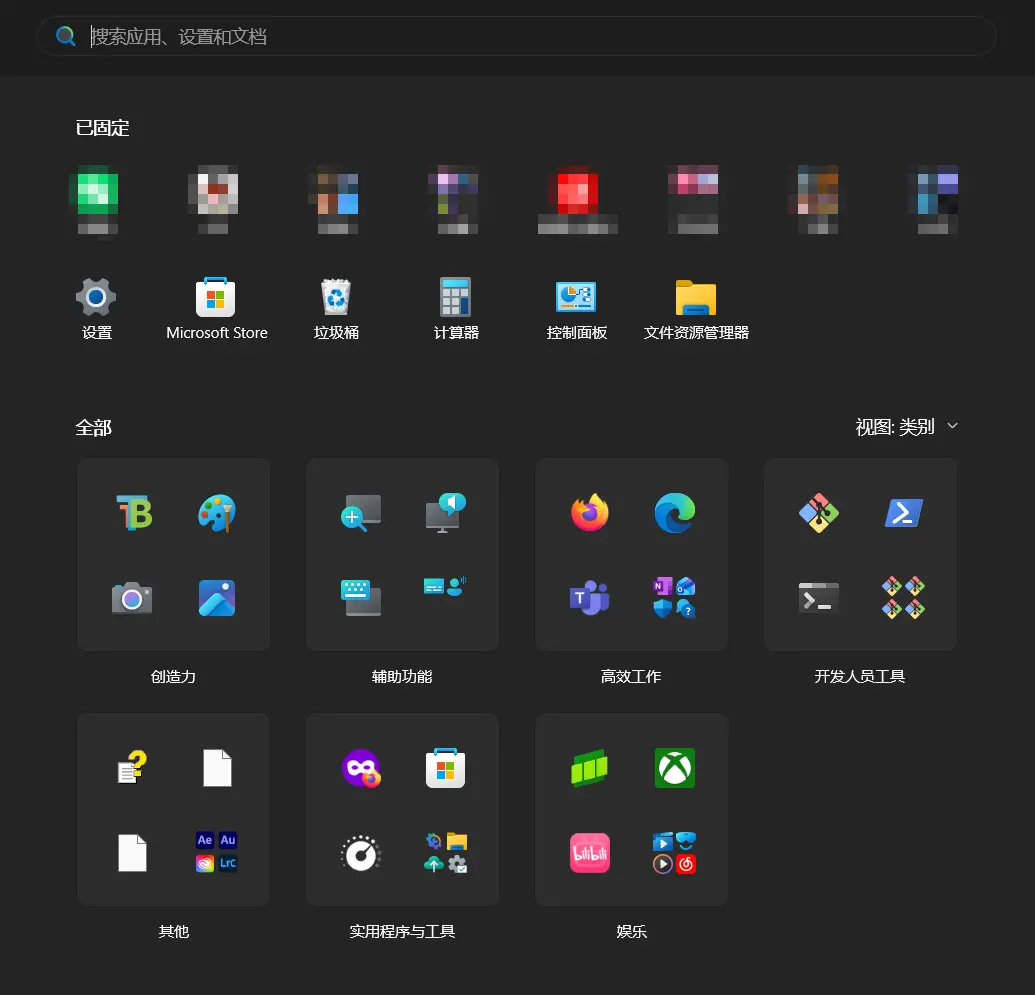Open Paint palette icon in 创造力

click(x=217, y=512)
